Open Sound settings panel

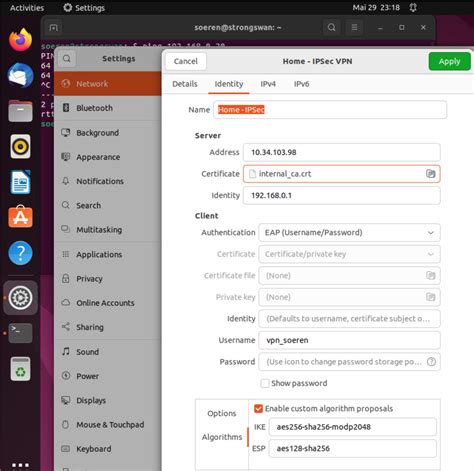click(108, 352)
